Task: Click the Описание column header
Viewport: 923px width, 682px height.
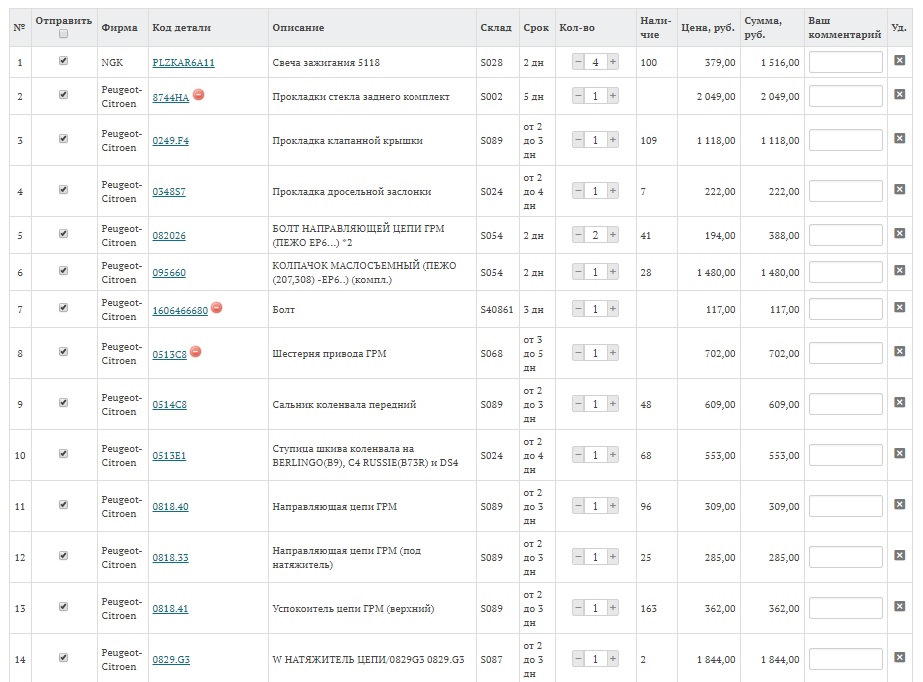Action: tap(298, 27)
